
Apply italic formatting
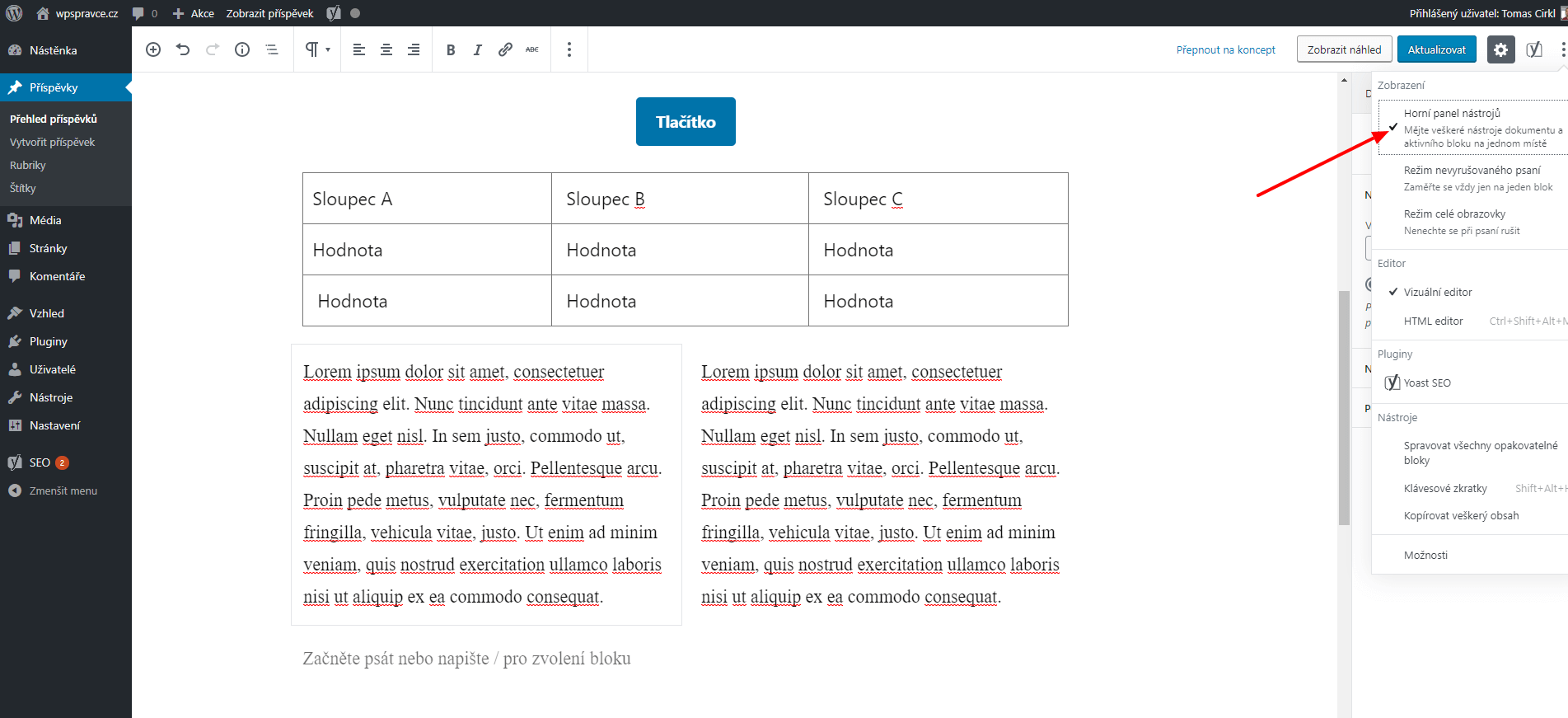pyautogui.click(x=478, y=49)
